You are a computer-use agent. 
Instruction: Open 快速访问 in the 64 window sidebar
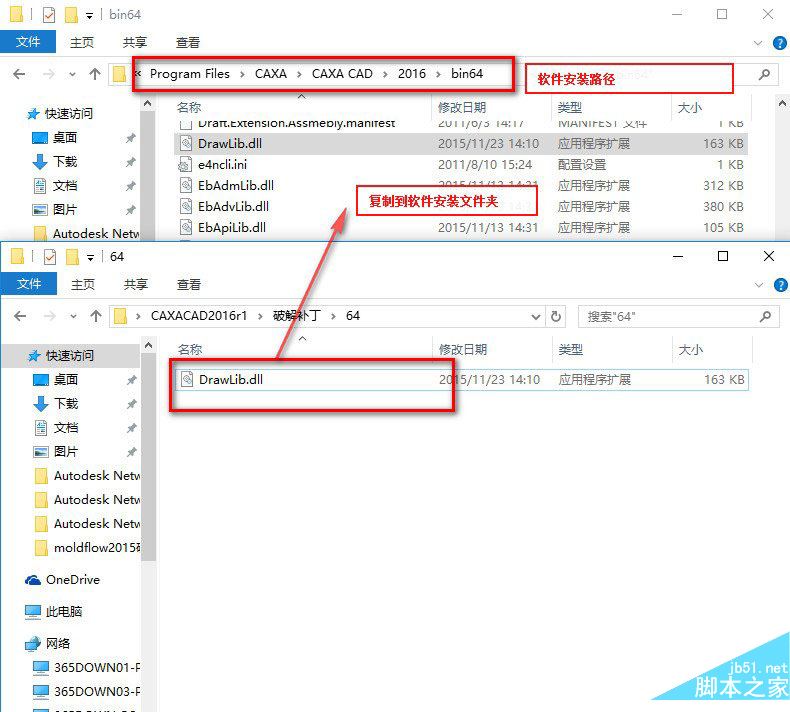pyautogui.click(x=70, y=356)
